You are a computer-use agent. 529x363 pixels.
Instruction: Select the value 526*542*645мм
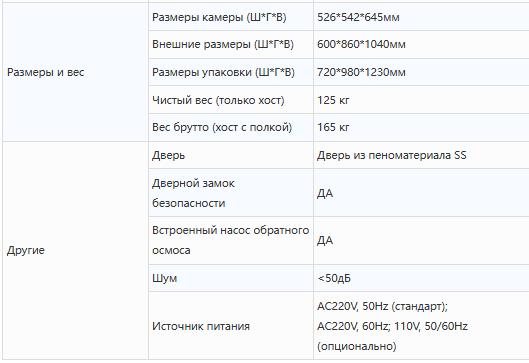pos(358,17)
